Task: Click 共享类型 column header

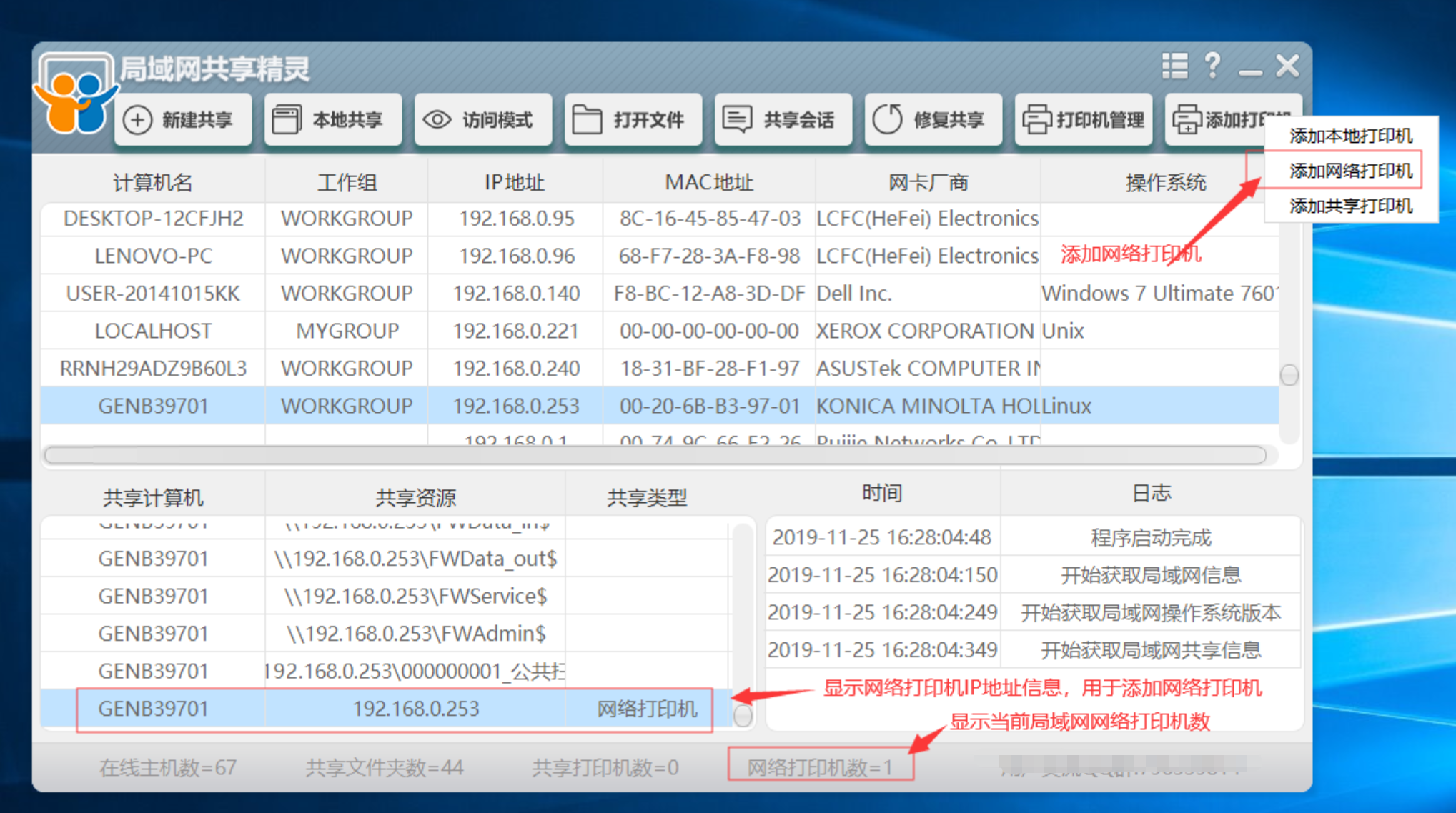Action: (x=647, y=497)
